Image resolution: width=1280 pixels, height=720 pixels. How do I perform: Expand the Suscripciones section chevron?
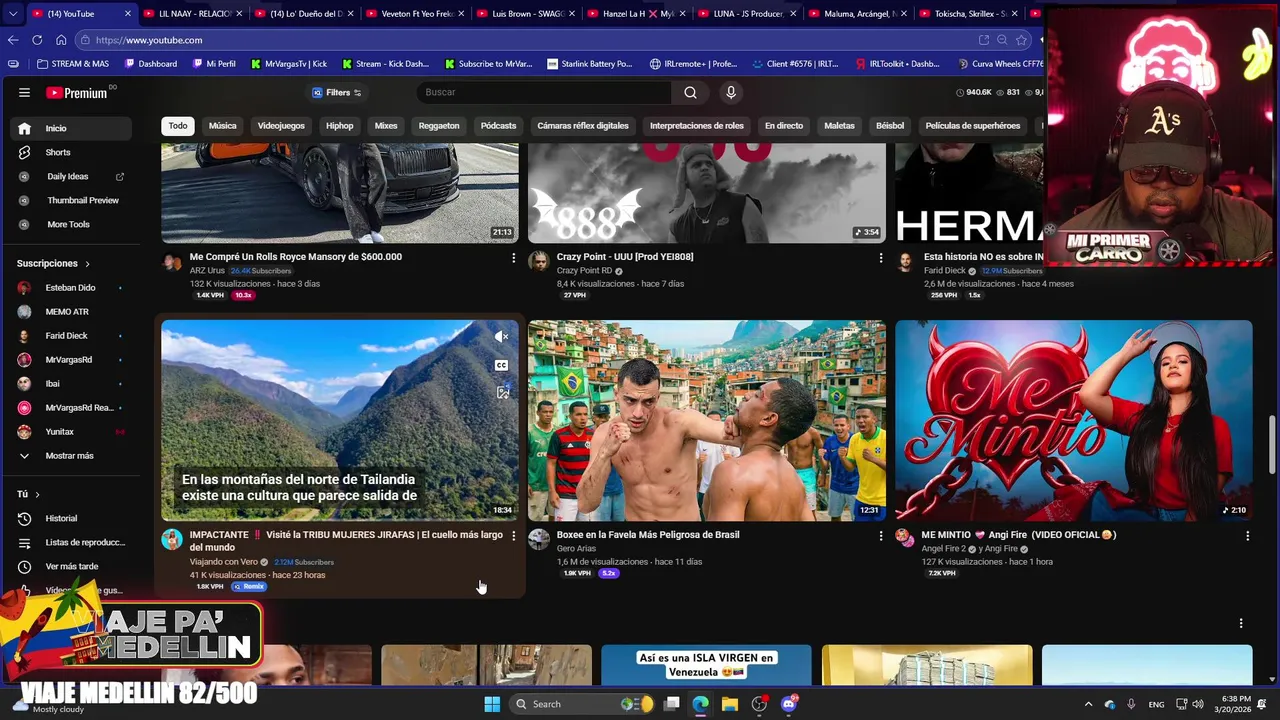pos(87,264)
